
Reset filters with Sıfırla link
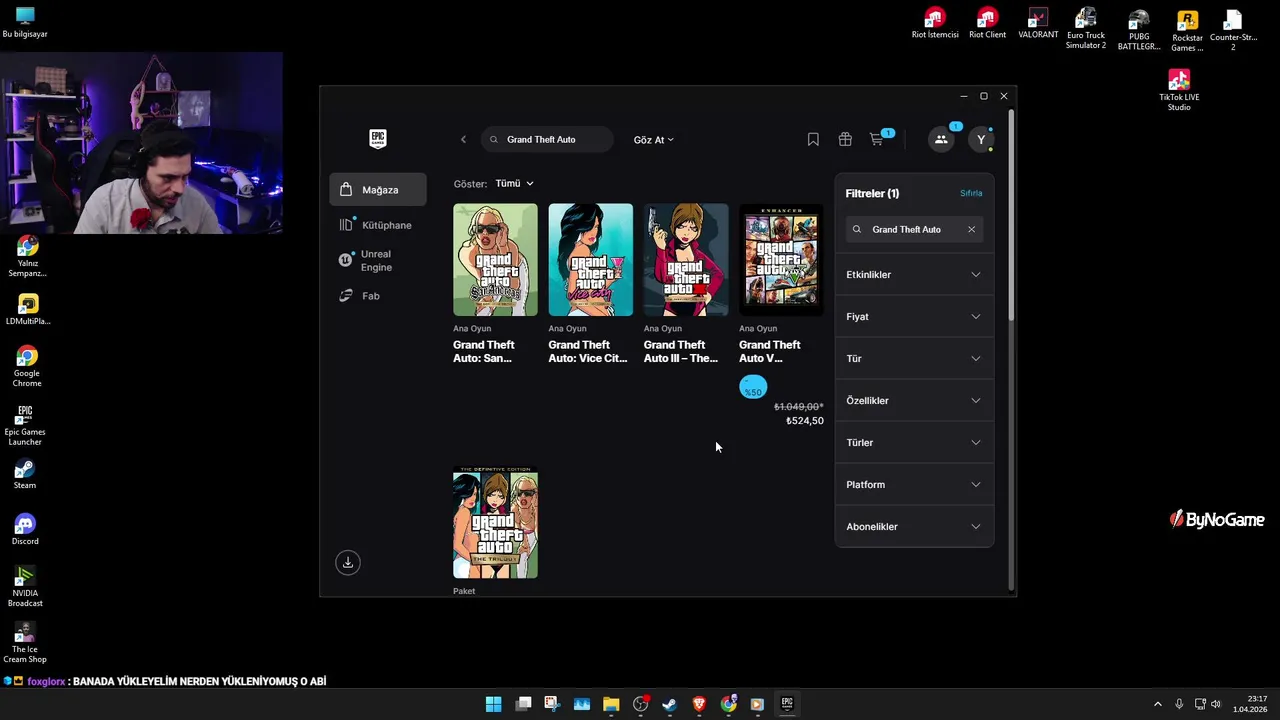coord(971,193)
